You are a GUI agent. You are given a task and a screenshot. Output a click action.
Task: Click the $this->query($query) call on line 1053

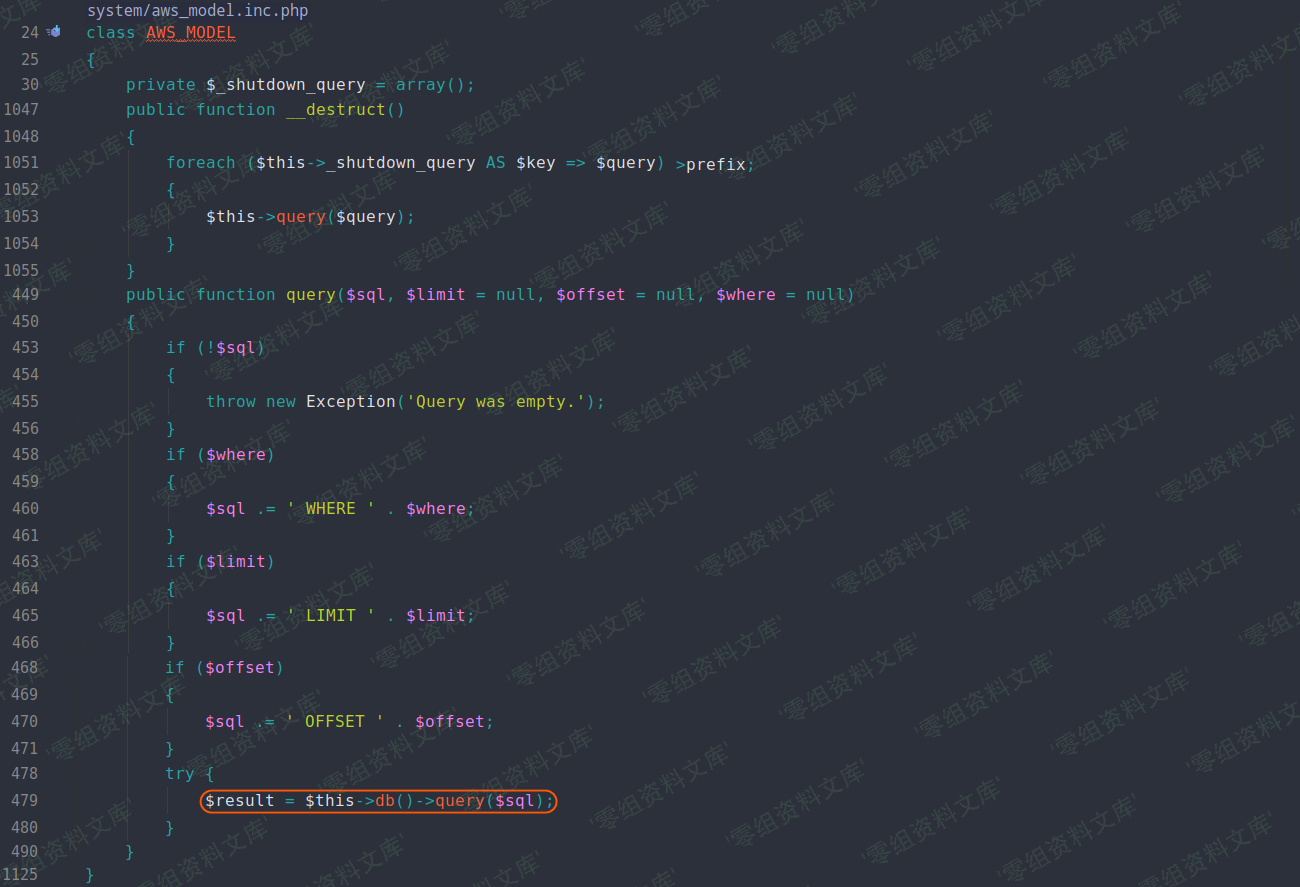(x=309, y=216)
